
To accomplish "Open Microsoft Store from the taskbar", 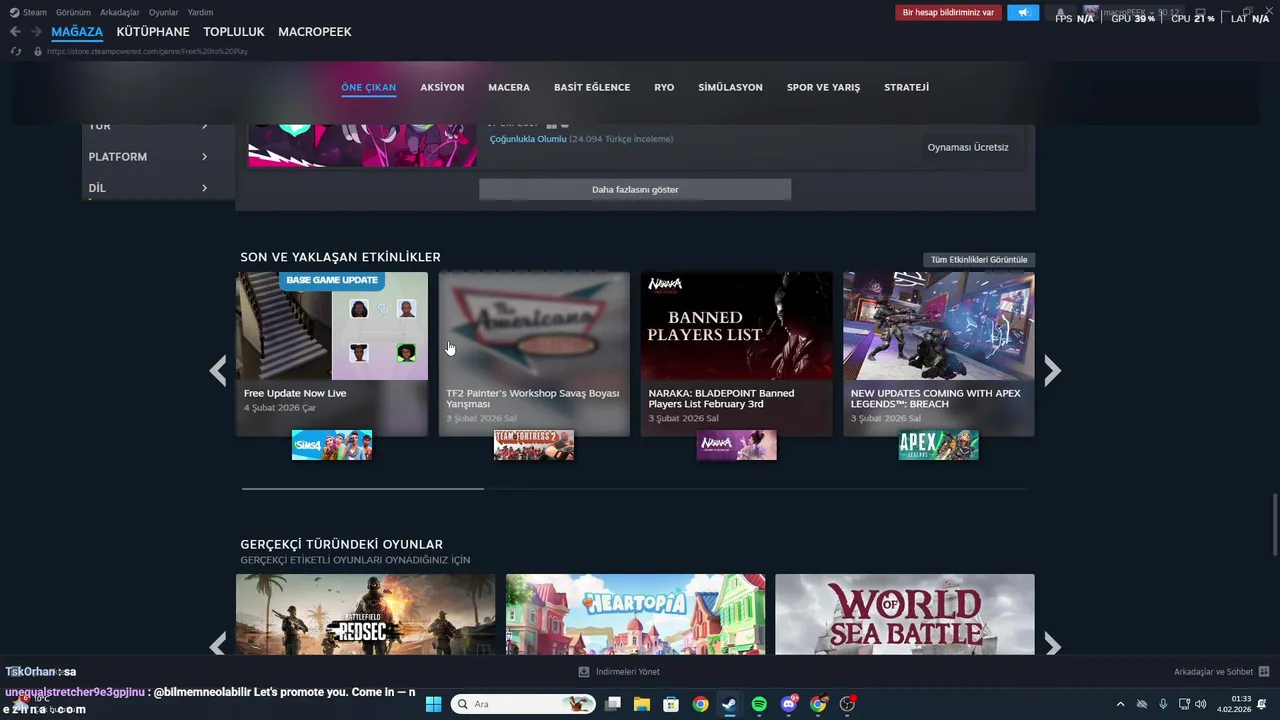I will (671, 704).
